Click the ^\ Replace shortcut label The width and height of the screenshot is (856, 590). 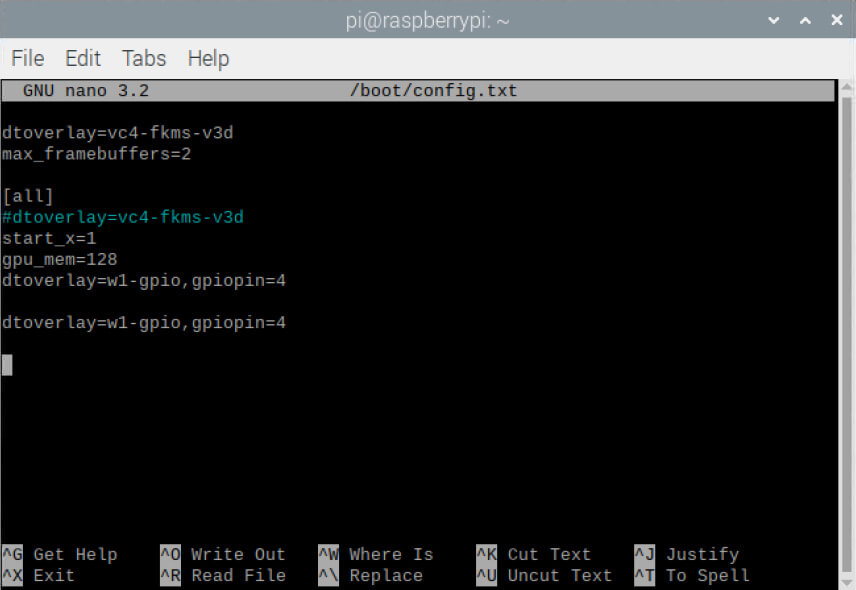[x=371, y=575]
